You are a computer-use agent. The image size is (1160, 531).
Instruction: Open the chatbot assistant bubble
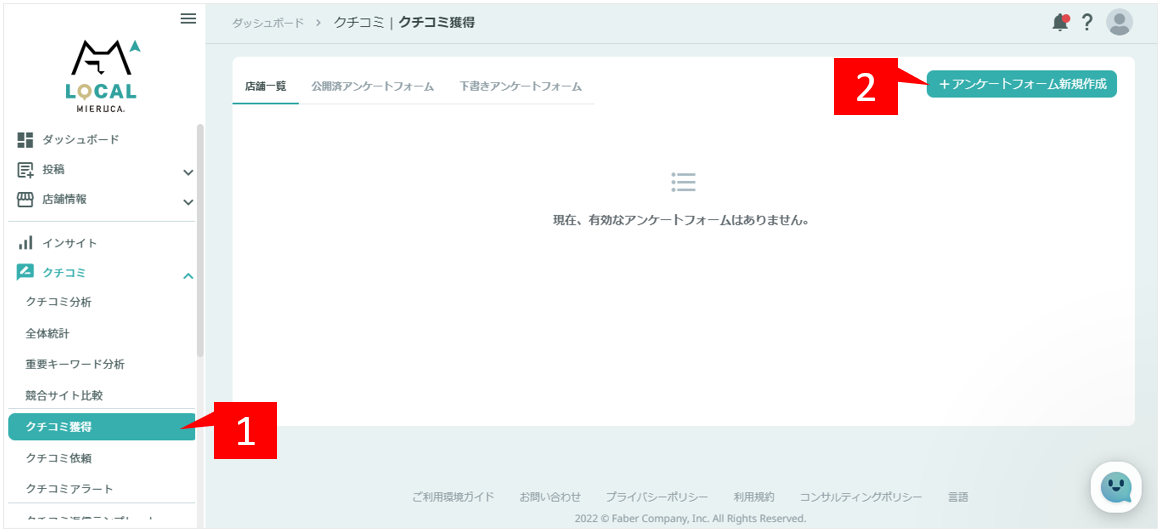(1117, 487)
